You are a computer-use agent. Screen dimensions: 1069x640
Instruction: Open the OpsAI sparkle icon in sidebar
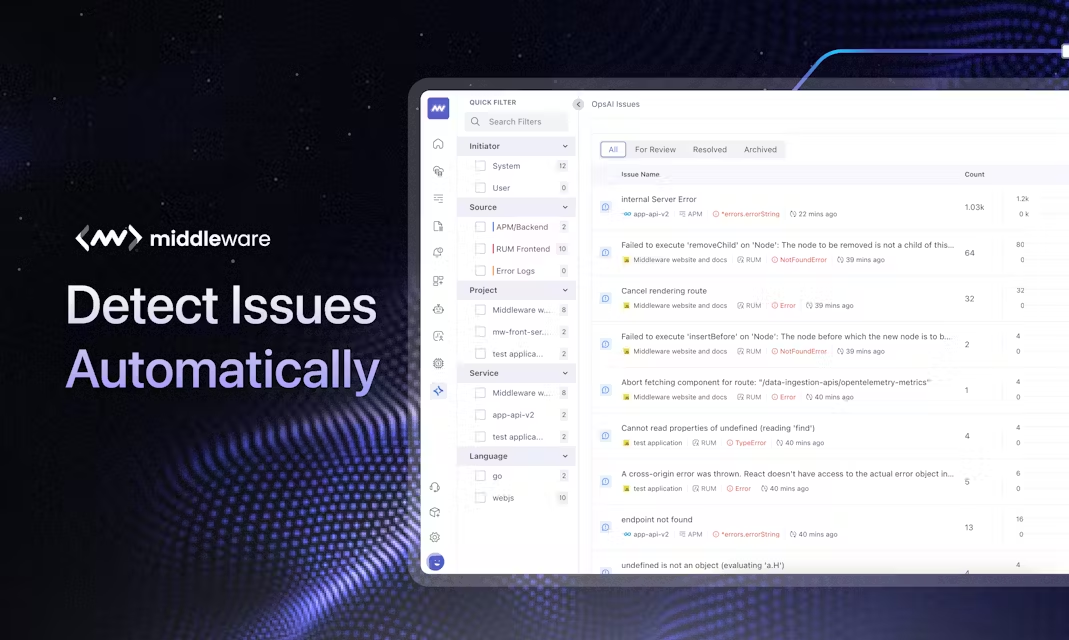click(x=438, y=391)
